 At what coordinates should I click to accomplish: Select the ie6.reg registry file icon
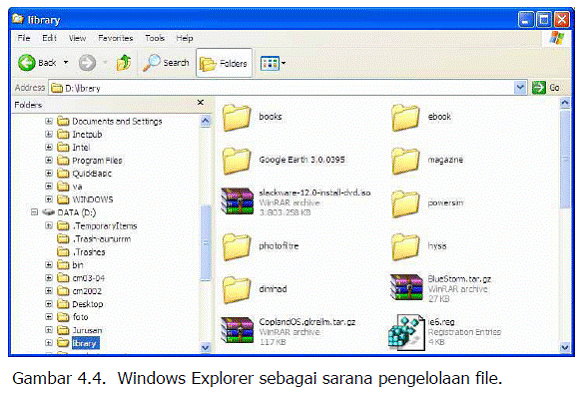[406, 332]
